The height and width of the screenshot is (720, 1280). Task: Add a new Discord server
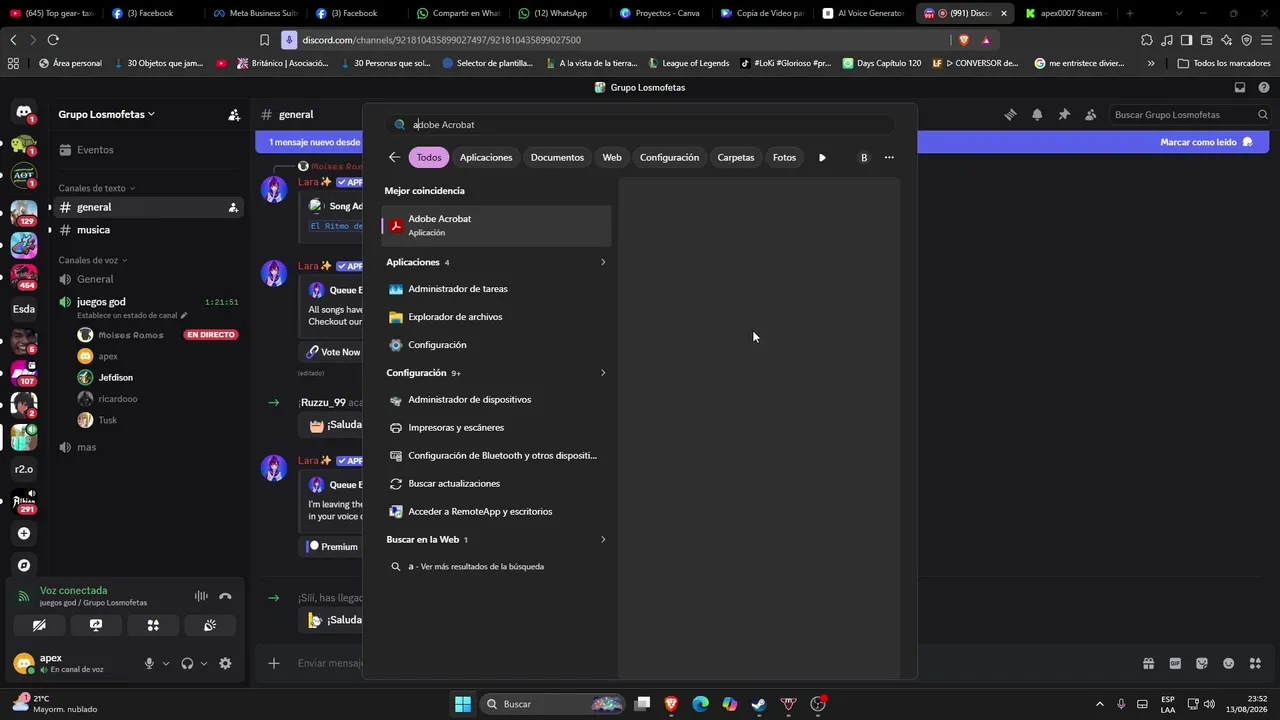24,534
